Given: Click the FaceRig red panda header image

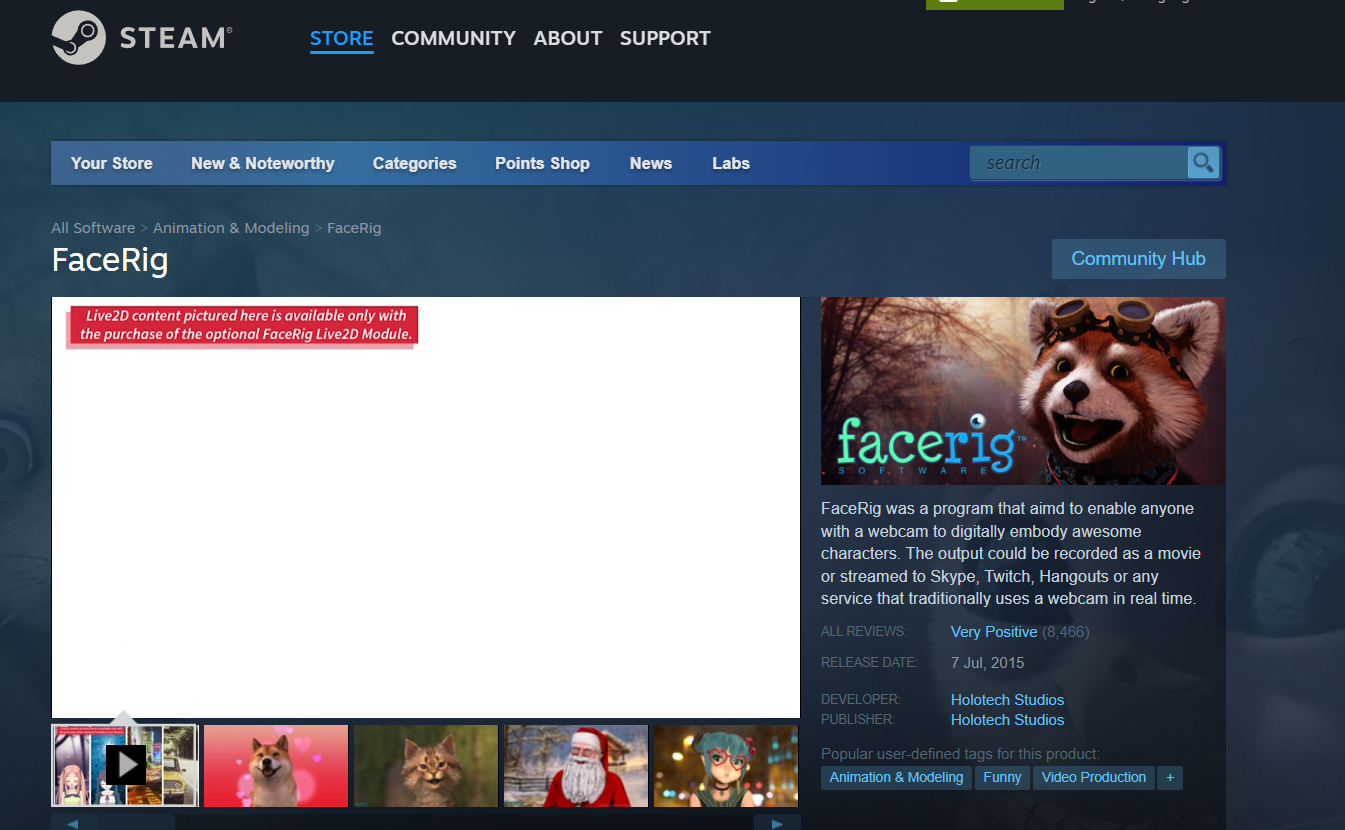Looking at the screenshot, I should (x=1023, y=391).
